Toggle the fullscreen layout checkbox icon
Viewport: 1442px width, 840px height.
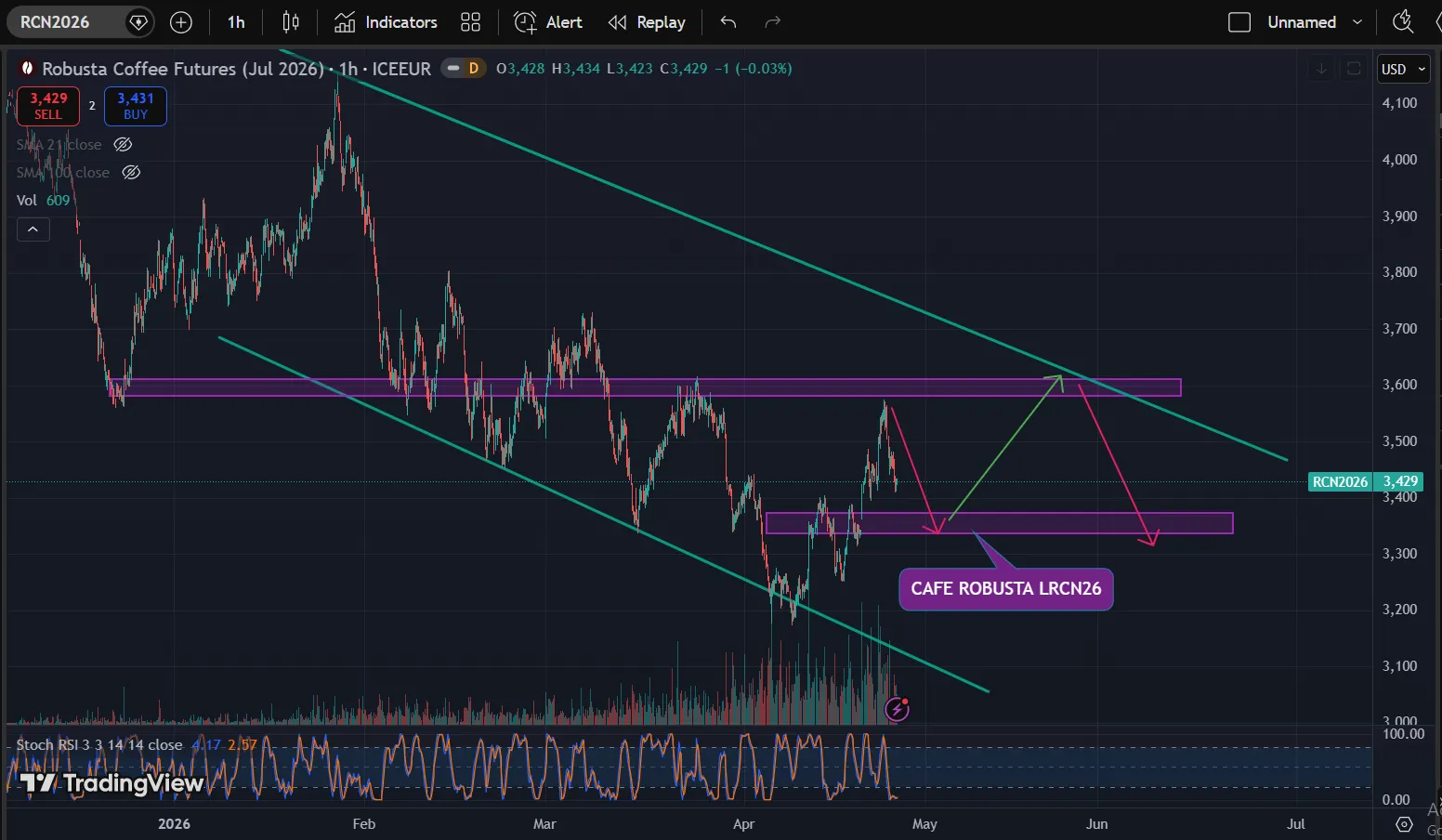pos(1239,22)
